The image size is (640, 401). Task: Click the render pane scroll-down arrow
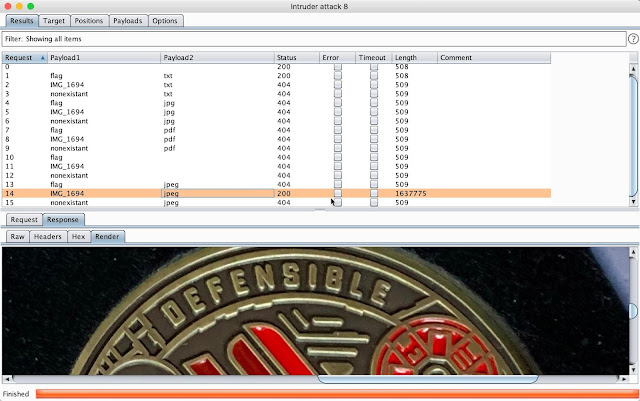click(633, 370)
